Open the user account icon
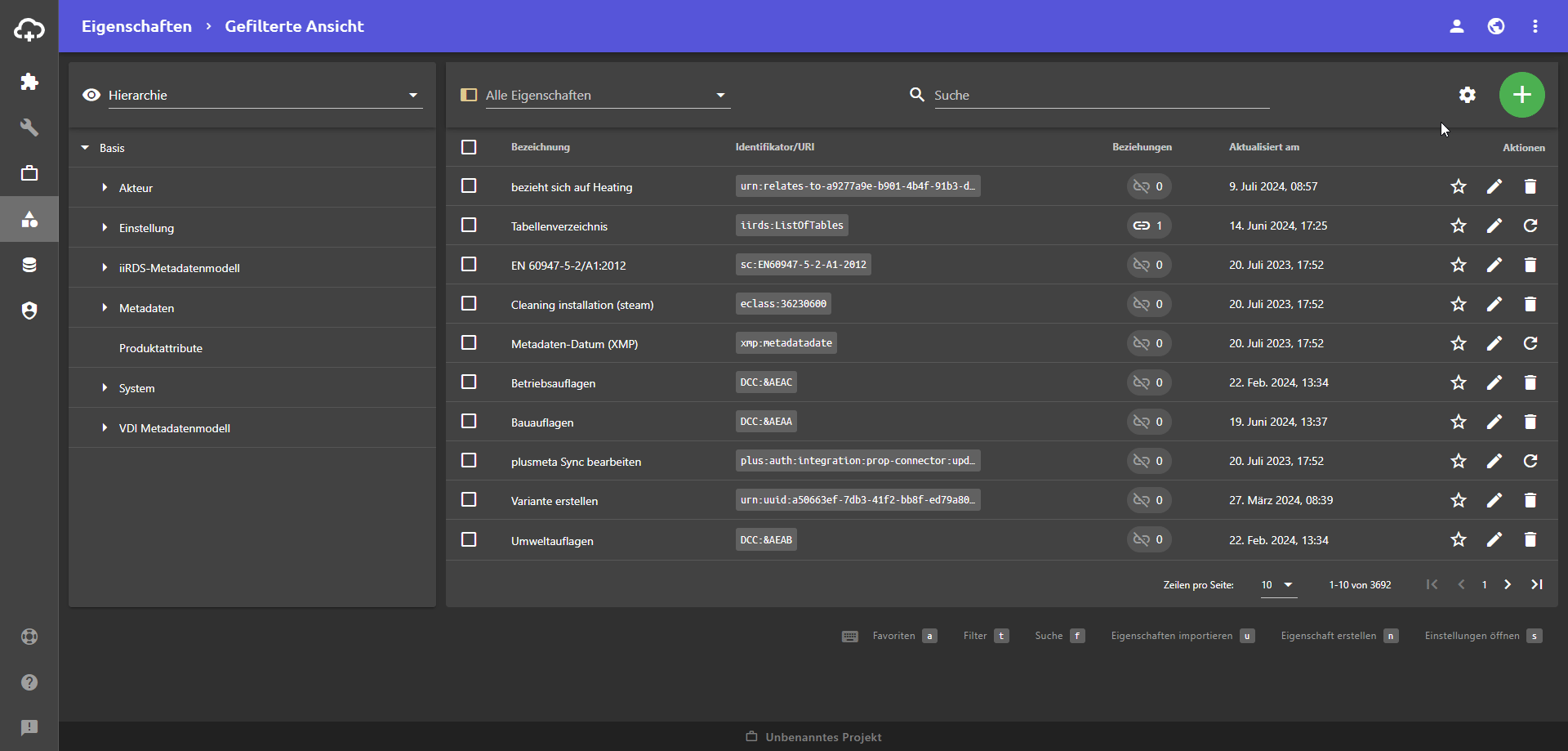Viewport: 1568px width, 751px height. [1456, 26]
